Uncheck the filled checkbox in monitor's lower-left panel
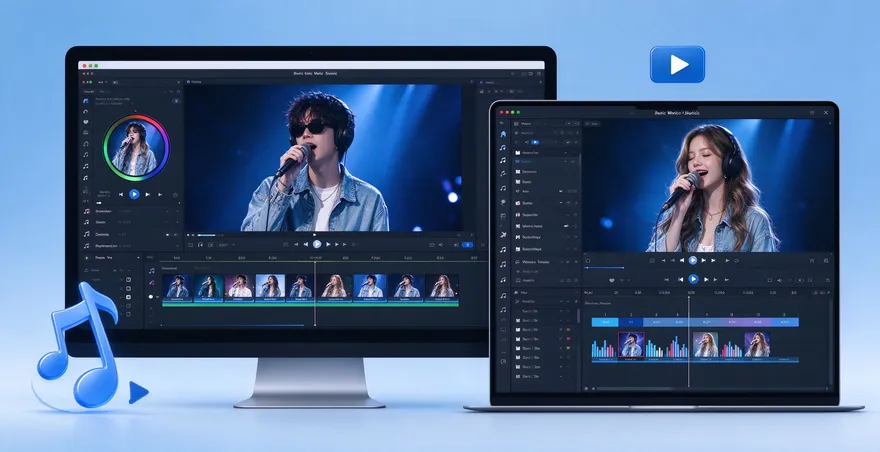The height and width of the screenshot is (452, 880). click(129, 296)
